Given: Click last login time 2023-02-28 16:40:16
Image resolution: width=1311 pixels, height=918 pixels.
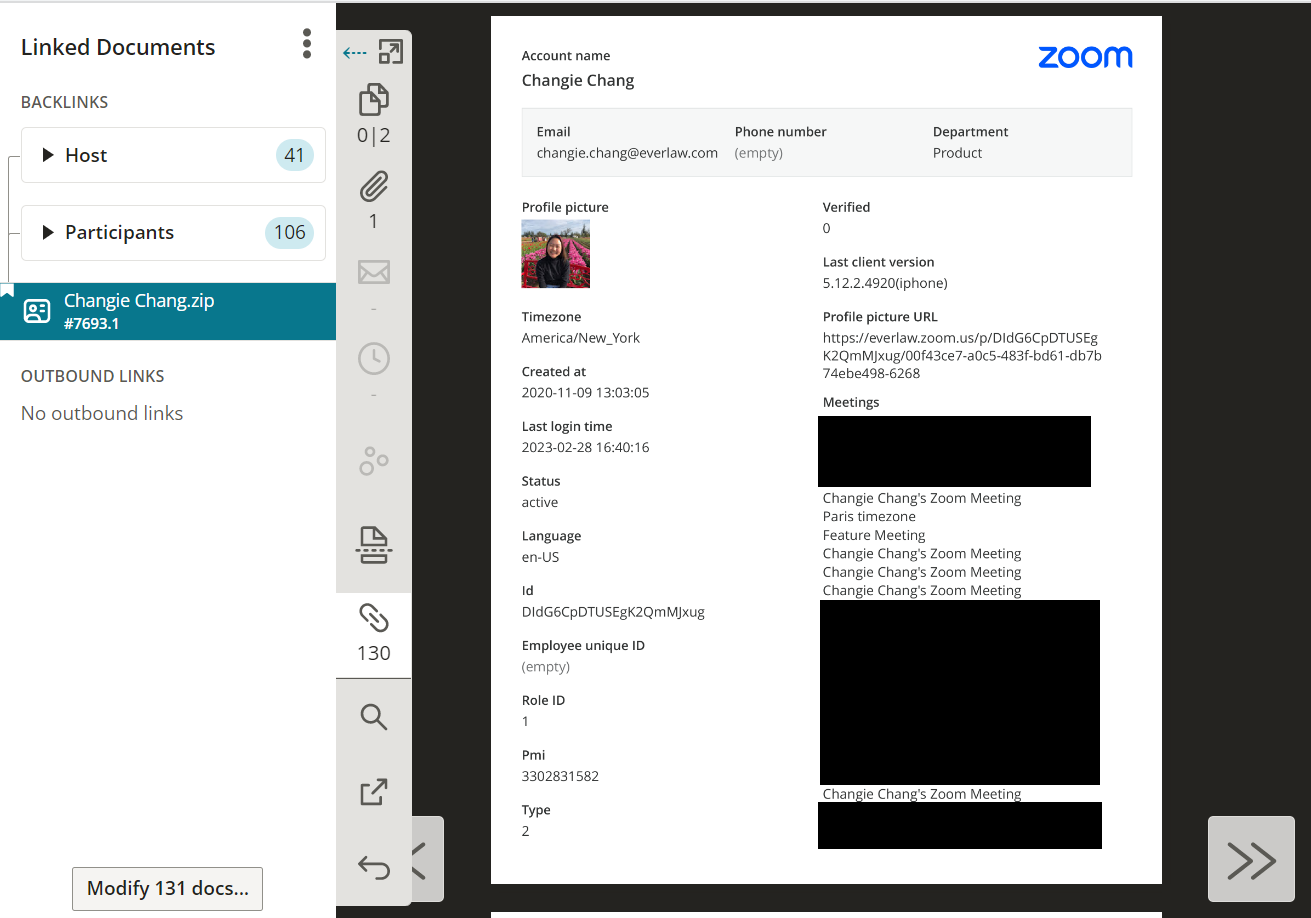Looking at the screenshot, I should [x=585, y=448].
